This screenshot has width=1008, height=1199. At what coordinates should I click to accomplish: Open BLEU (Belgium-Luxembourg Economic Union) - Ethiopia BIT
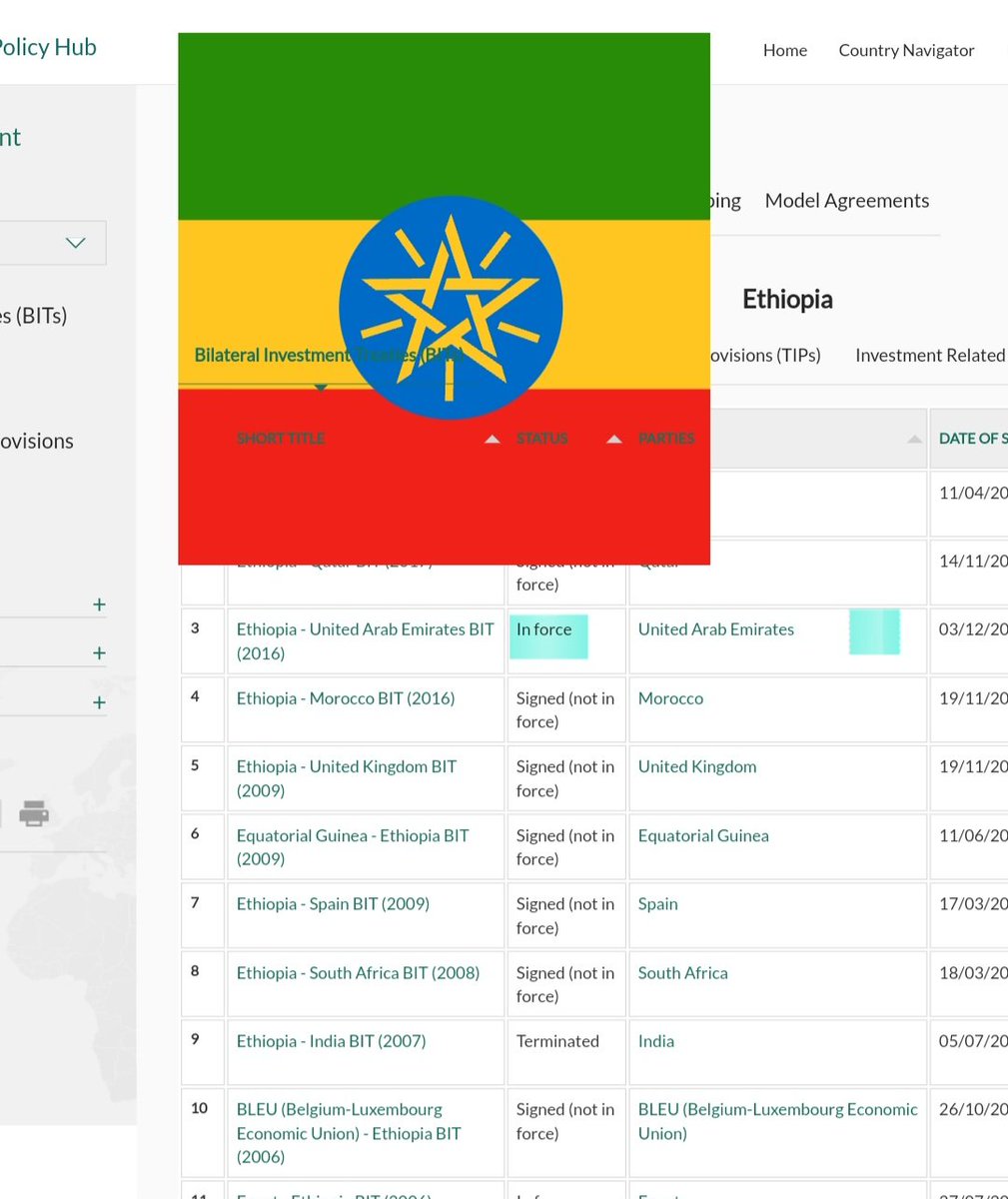[349, 1133]
